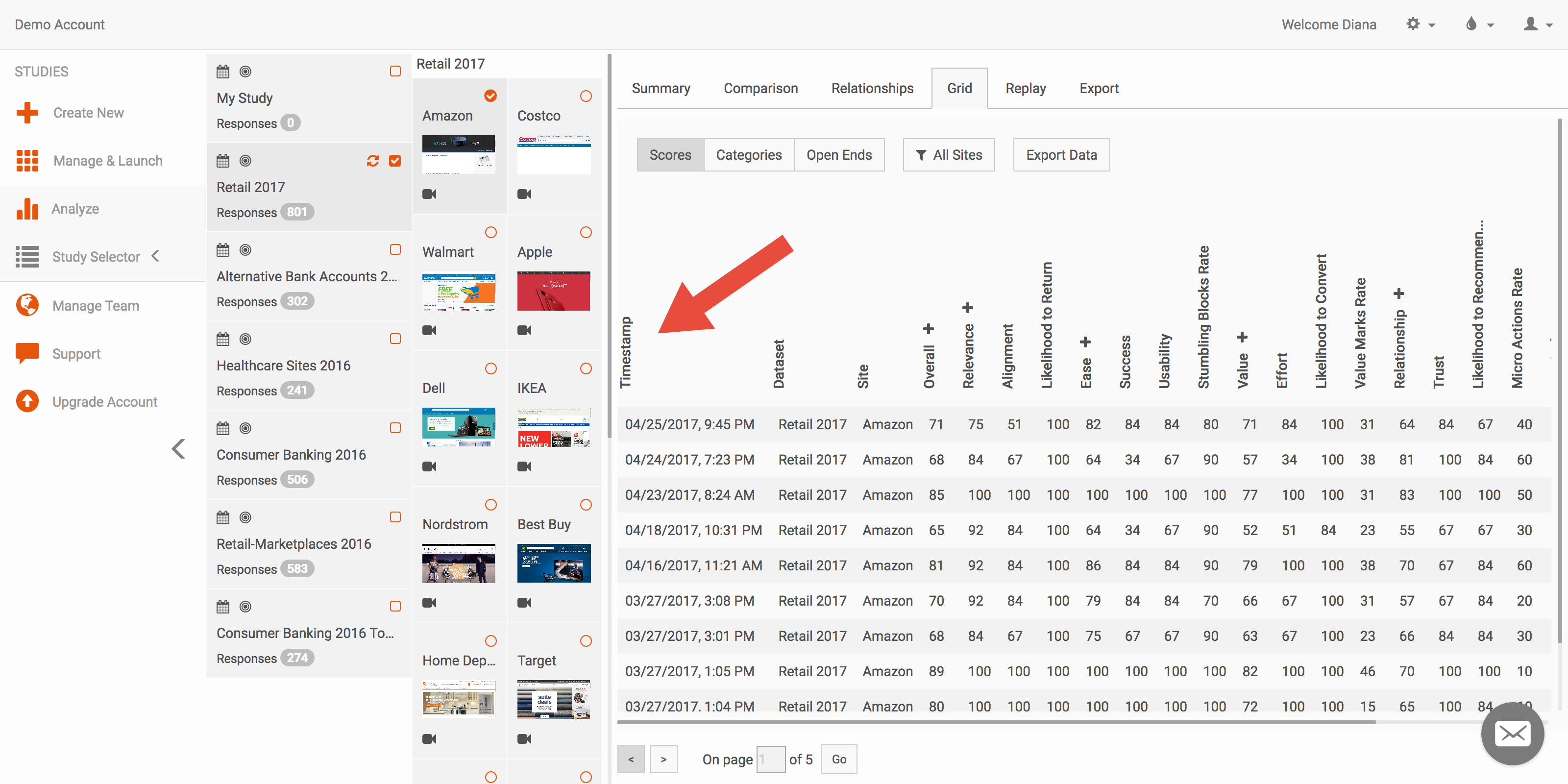Open the user profile dropdown
This screenshot has height=784, width=1568.
(1538, 24)
